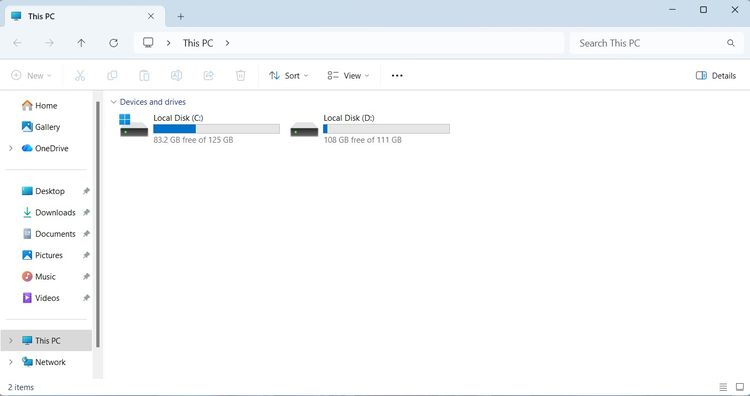Refresh the This PC view
The image size is (750, 396).
pyautogui.click(x=113, y=43)
